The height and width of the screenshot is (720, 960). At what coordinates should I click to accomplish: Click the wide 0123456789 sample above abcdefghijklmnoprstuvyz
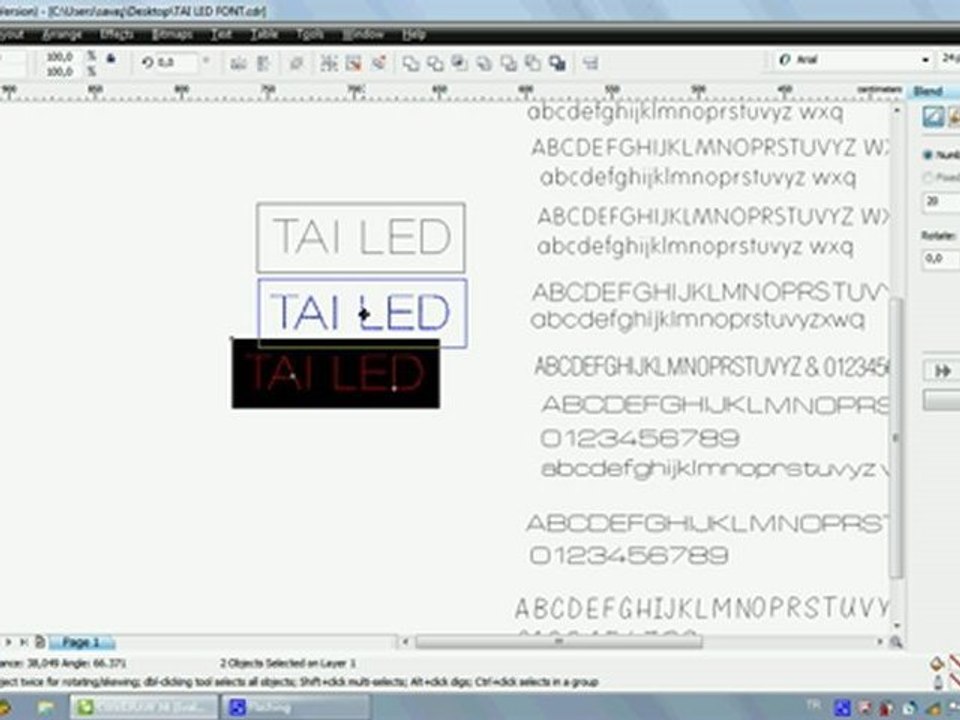(x=640, y=438)
